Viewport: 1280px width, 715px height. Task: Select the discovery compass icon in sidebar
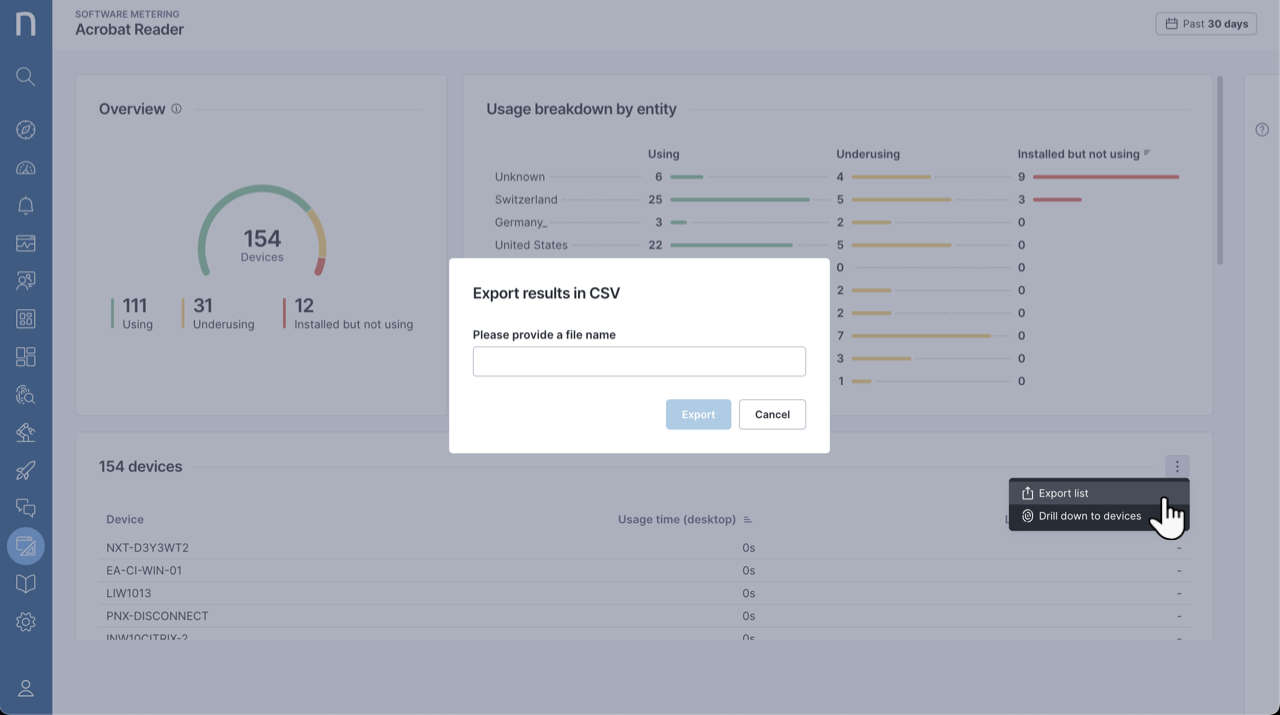tap(26, 129)
